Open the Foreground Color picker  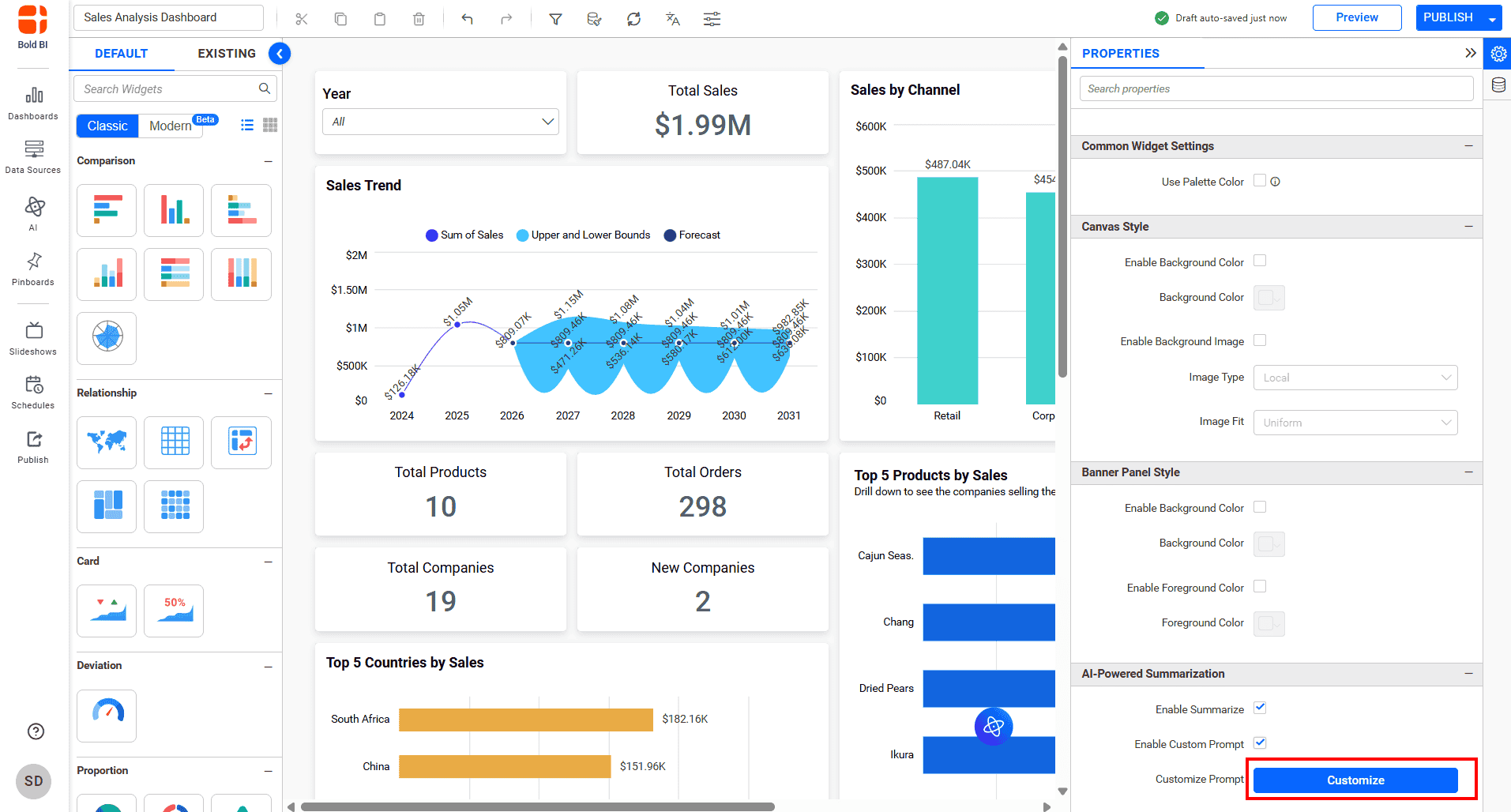coord(1269,623)
